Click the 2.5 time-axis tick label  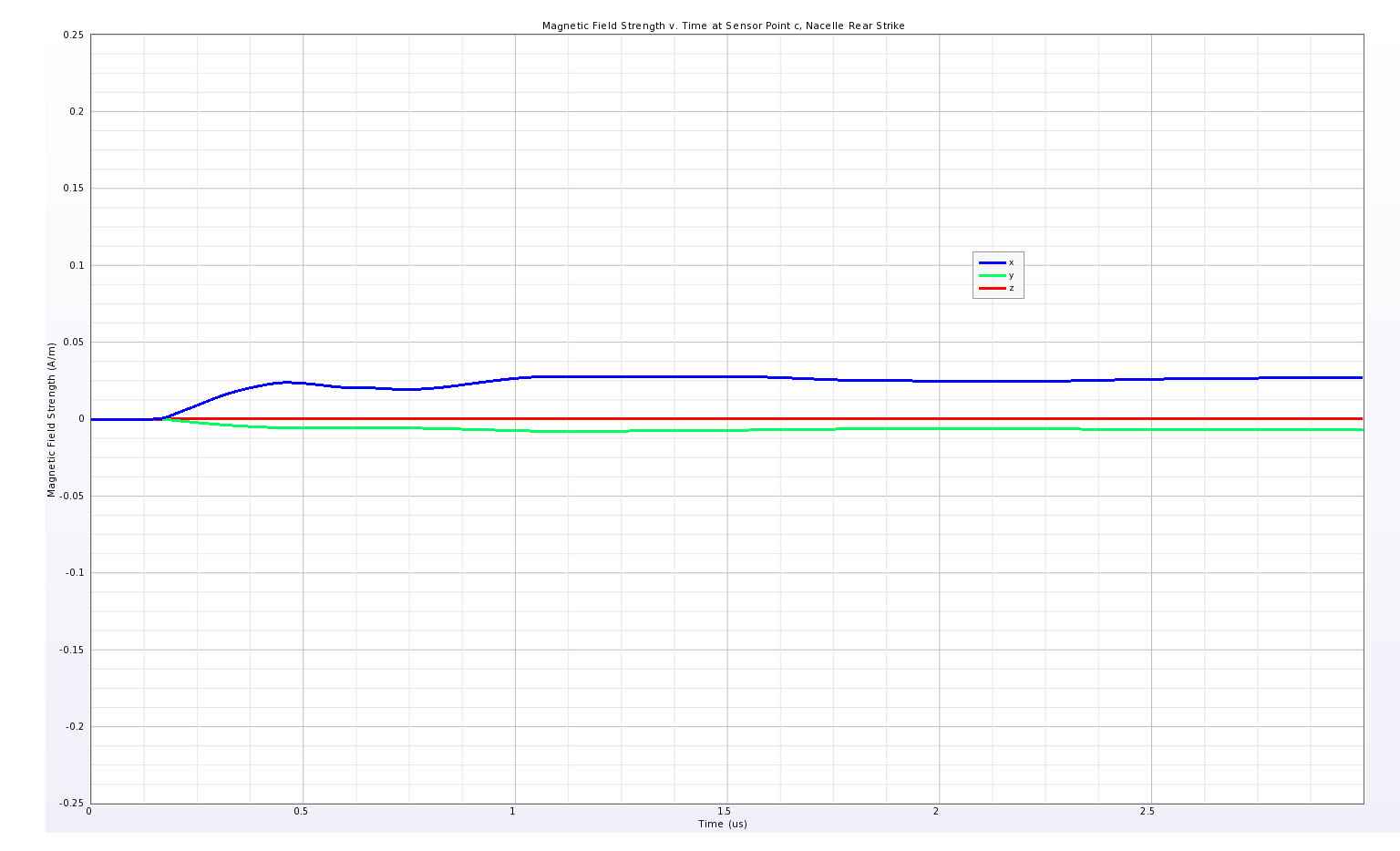(x=1148, y=811)
